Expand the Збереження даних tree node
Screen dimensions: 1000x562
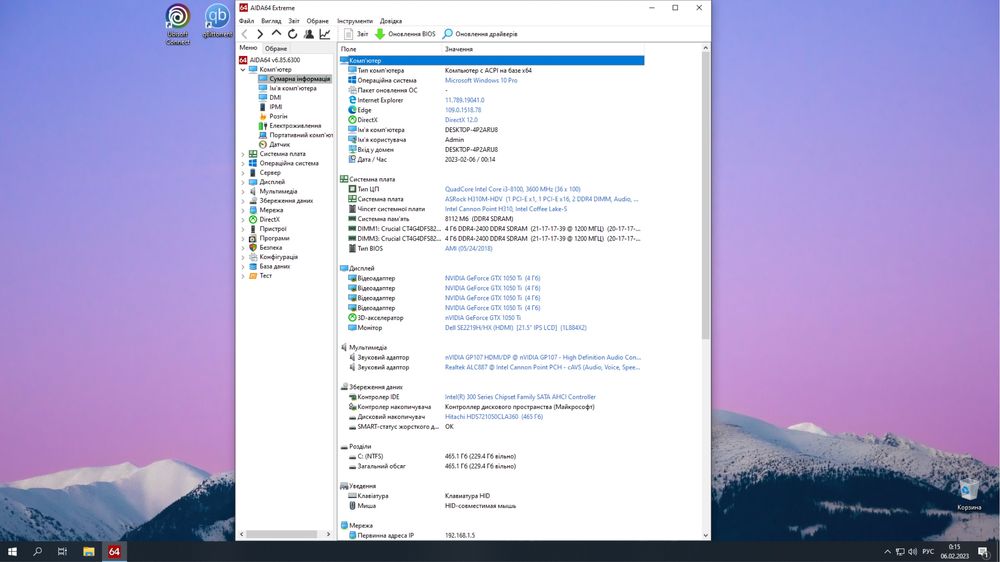pyautogui.click(x=242, y=201)
